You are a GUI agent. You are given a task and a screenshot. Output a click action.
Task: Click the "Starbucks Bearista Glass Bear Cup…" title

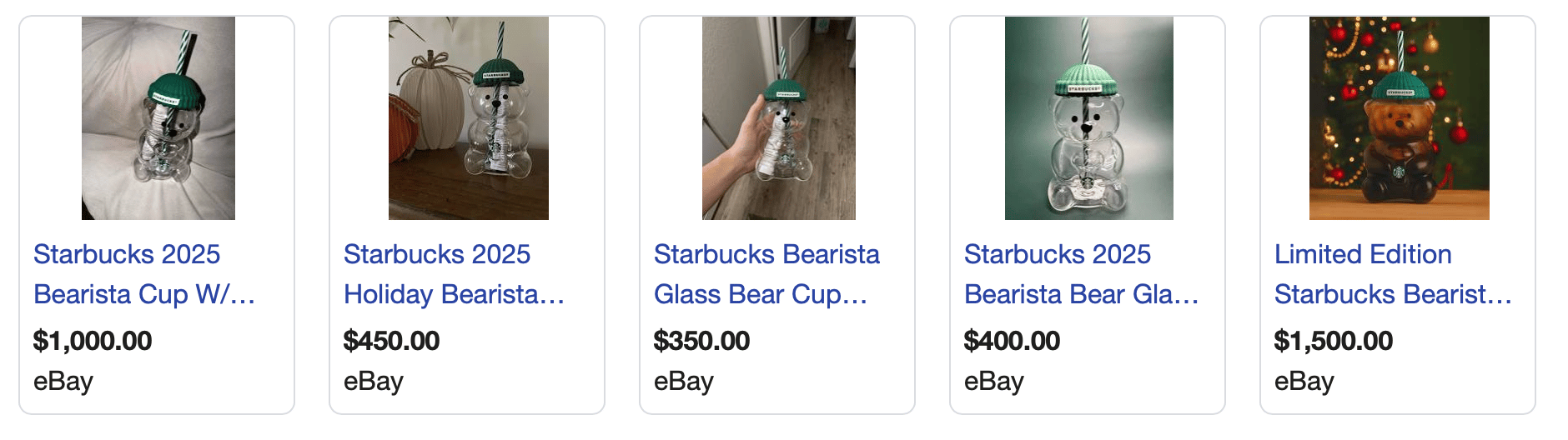[766, 274]
